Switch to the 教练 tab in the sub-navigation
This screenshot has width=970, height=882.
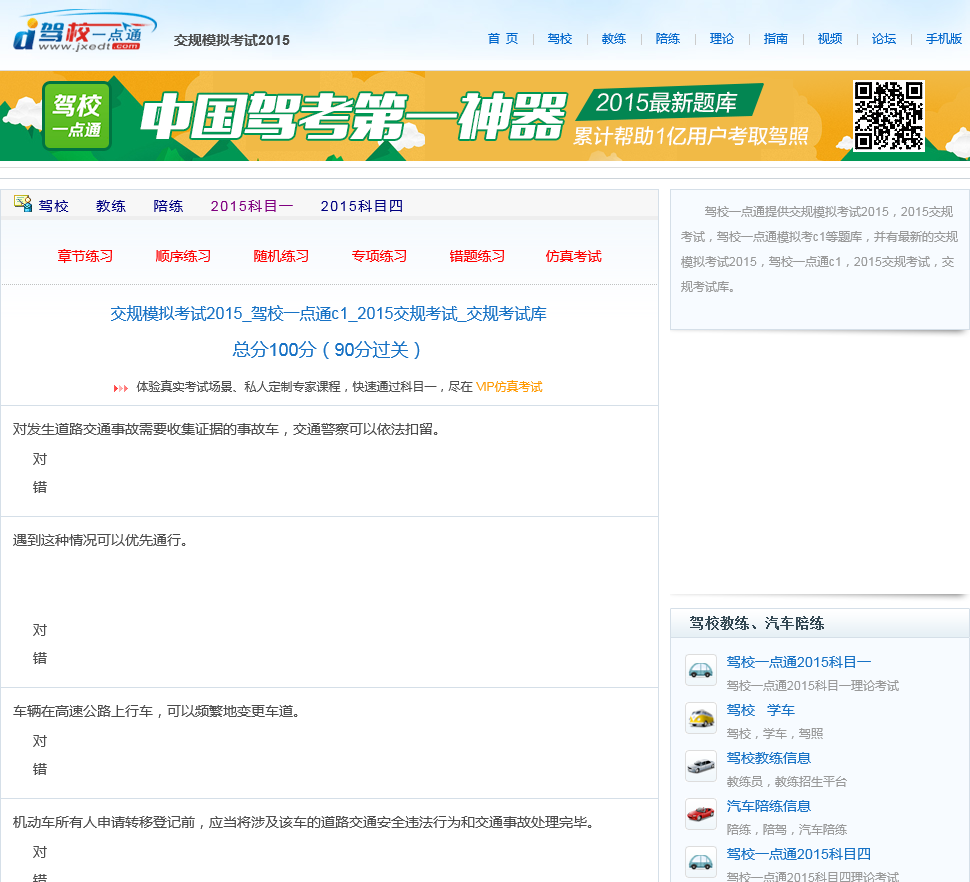coord(111,206)
